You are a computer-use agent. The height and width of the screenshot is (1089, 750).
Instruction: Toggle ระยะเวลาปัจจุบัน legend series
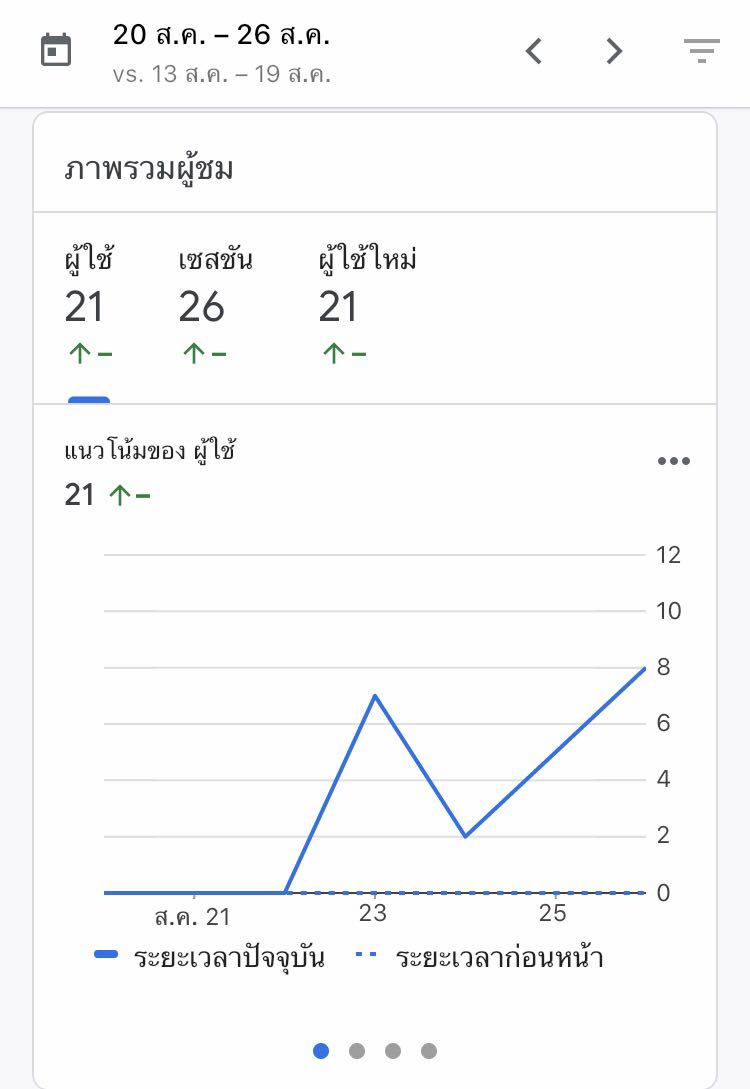pos(210,958)
